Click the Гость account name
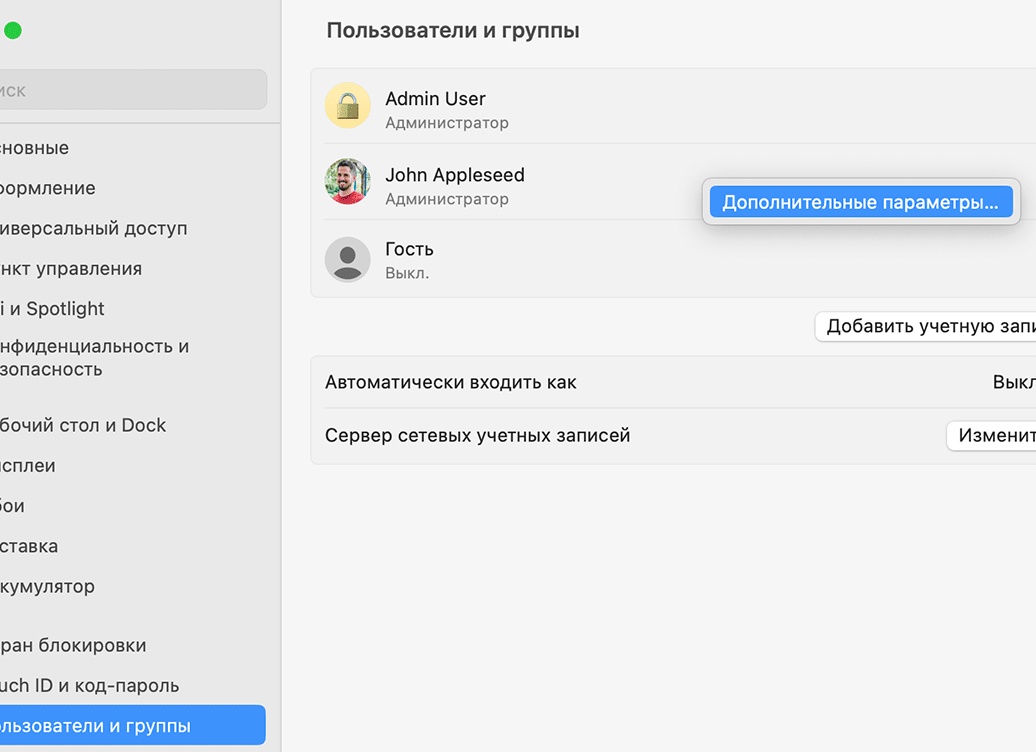The image size is (1036, 752). pyautogui.click(x=410, y=249)
